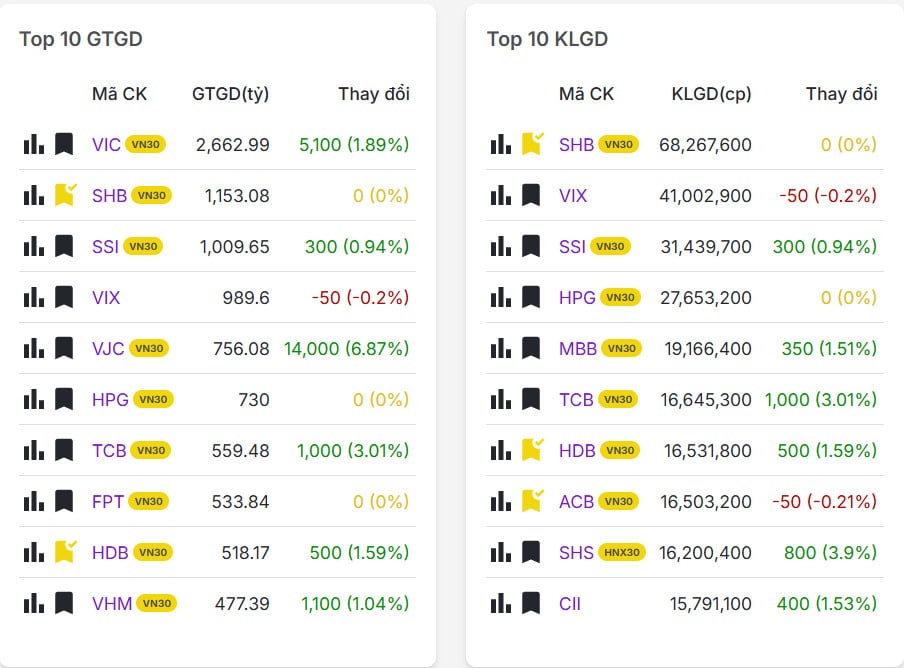Click chart icon beside SHS row
This screenshot has height=668, width=904.
pos(501,552)
